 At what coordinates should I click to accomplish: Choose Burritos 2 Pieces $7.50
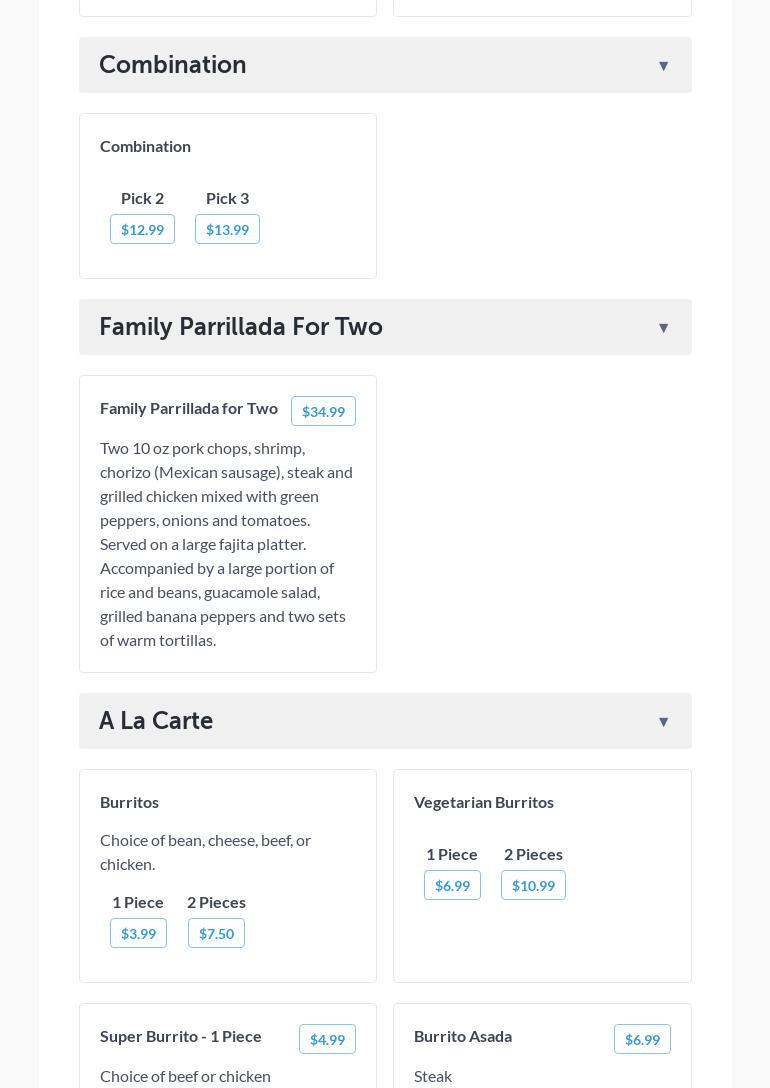tap(216, 934)
